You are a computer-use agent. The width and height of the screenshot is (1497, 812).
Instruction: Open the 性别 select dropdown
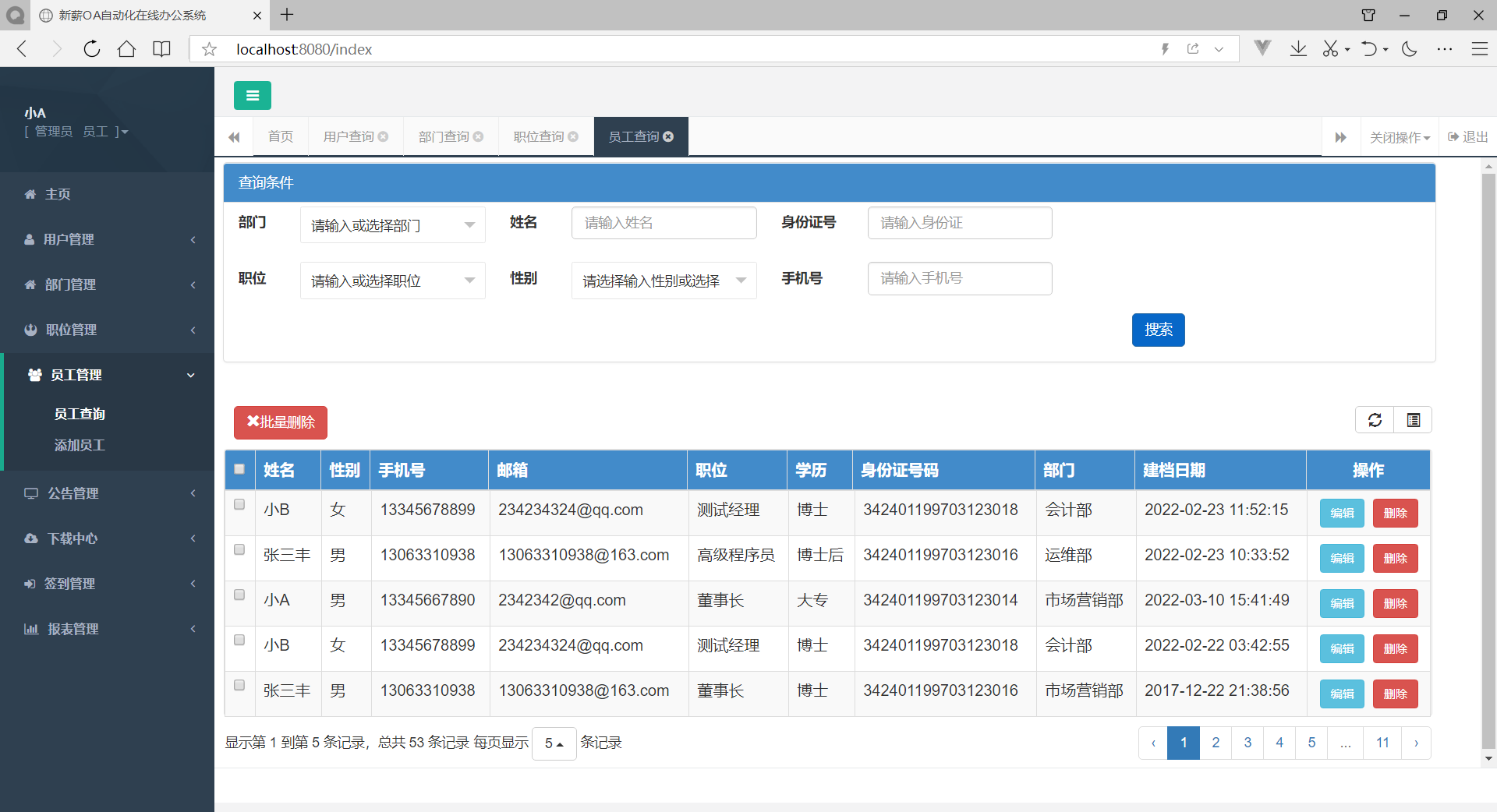(664, 281)
